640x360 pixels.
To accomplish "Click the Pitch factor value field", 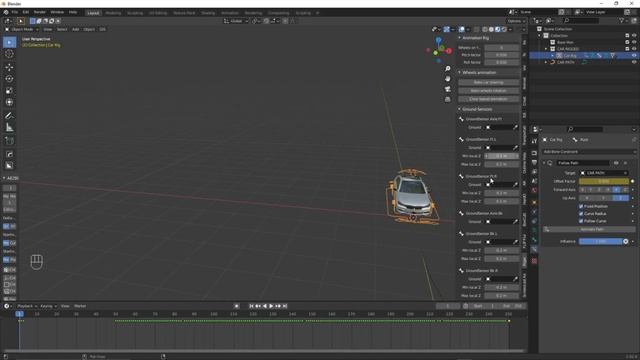I will (x=502, y=55).
